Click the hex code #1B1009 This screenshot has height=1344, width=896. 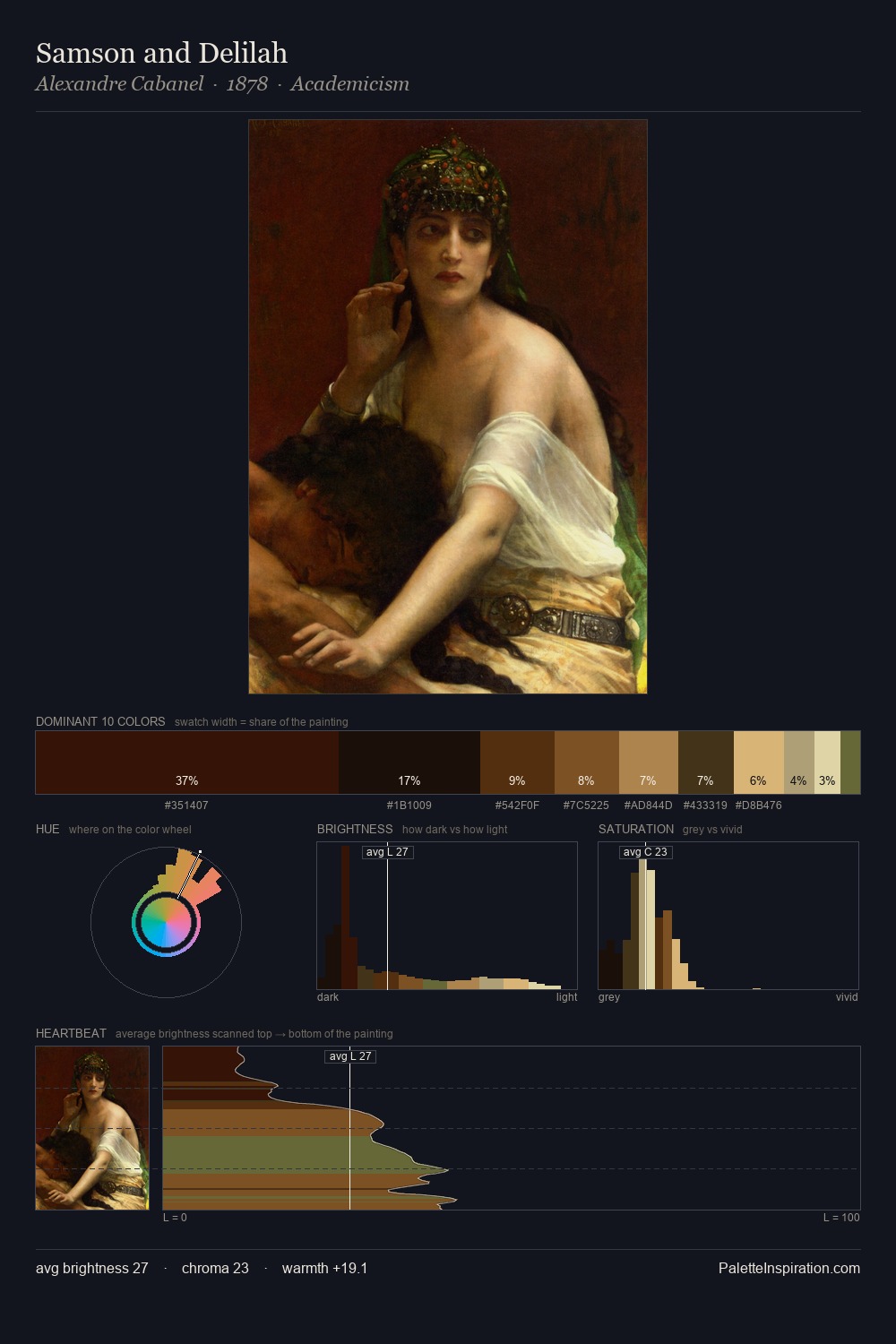pyautogui.click(x=409, y=806)
